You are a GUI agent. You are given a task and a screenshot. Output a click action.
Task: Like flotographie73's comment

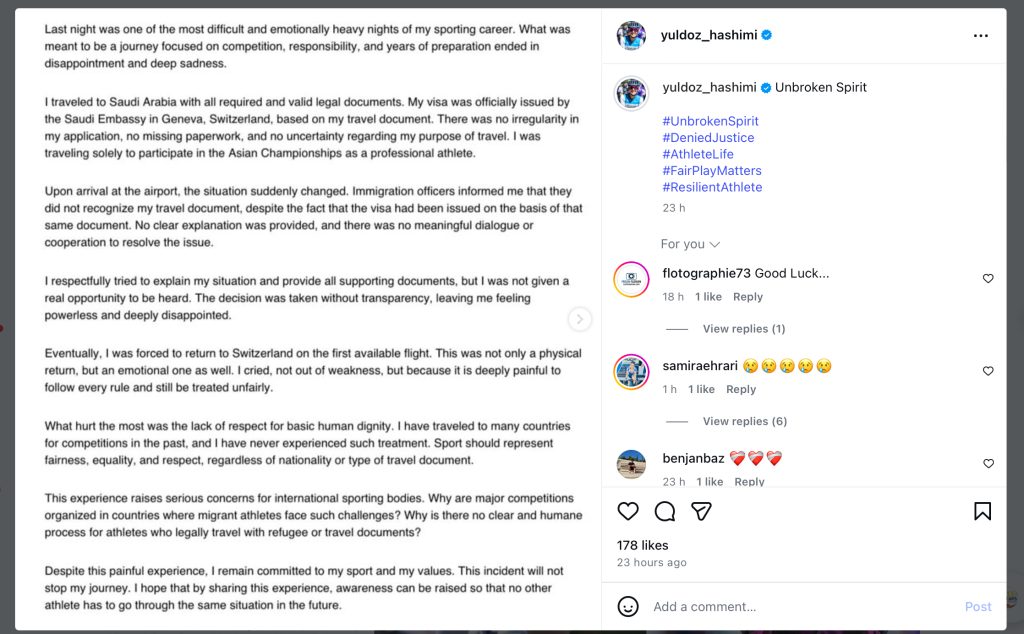[988, 279]
